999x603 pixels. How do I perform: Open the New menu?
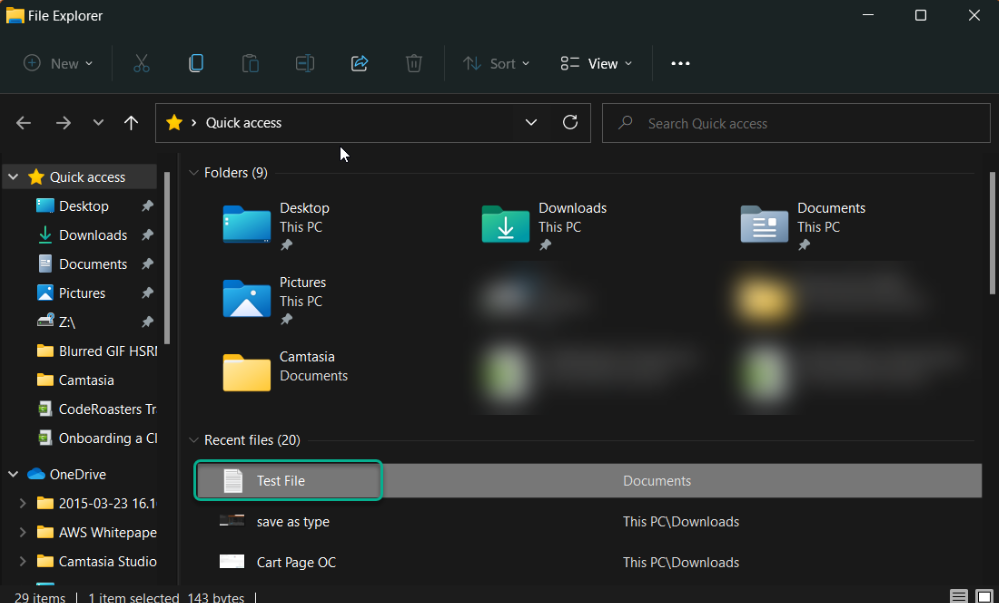(x=57, y=63)
